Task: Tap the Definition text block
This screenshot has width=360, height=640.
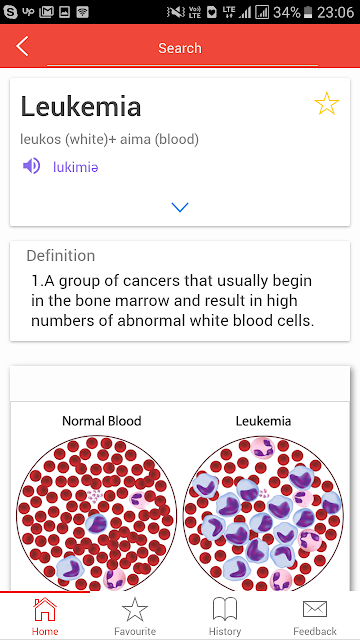Action: pyautogui.click(x=173, y=301)
